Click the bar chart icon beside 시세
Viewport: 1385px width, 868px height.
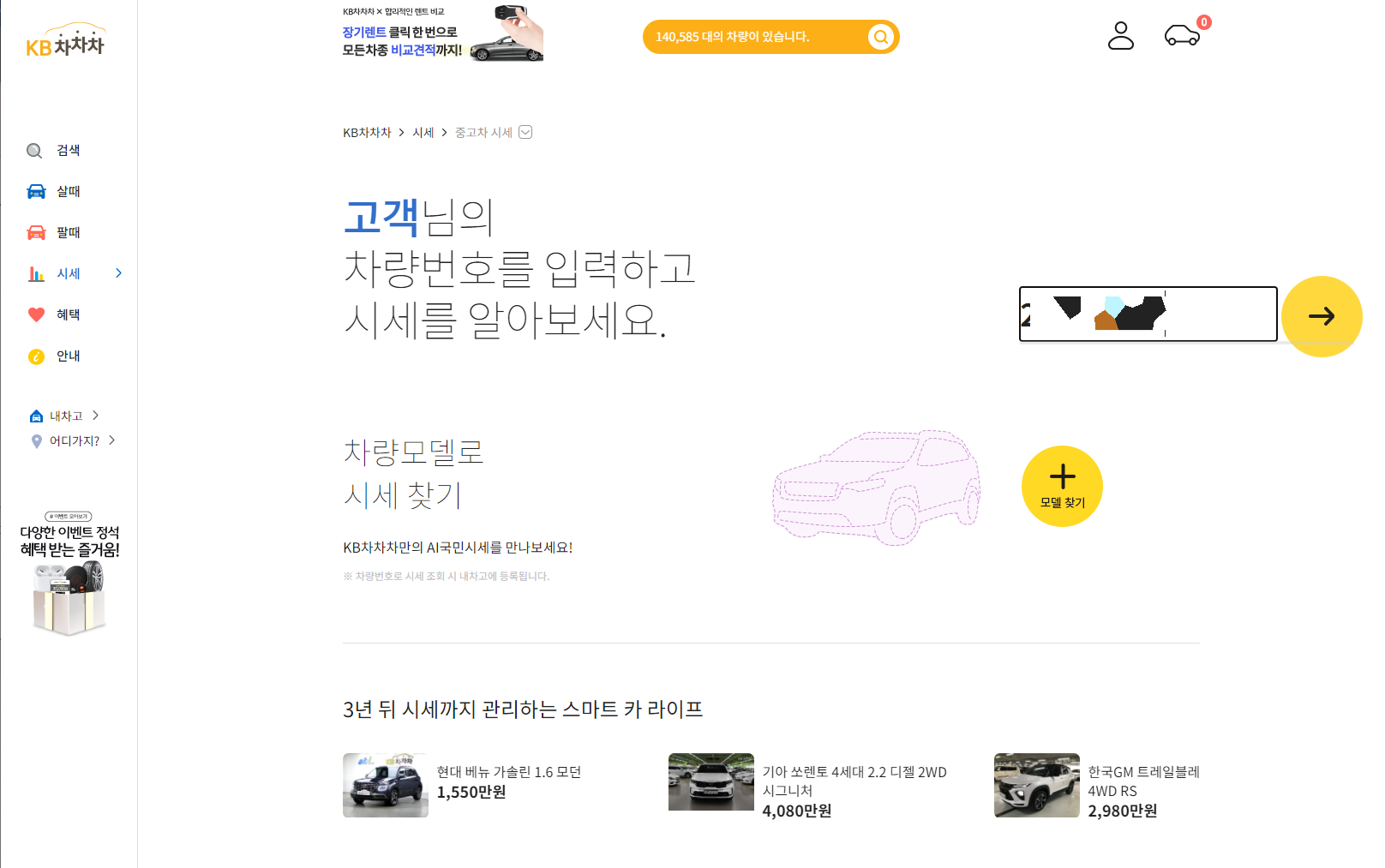tap(36, 274)
